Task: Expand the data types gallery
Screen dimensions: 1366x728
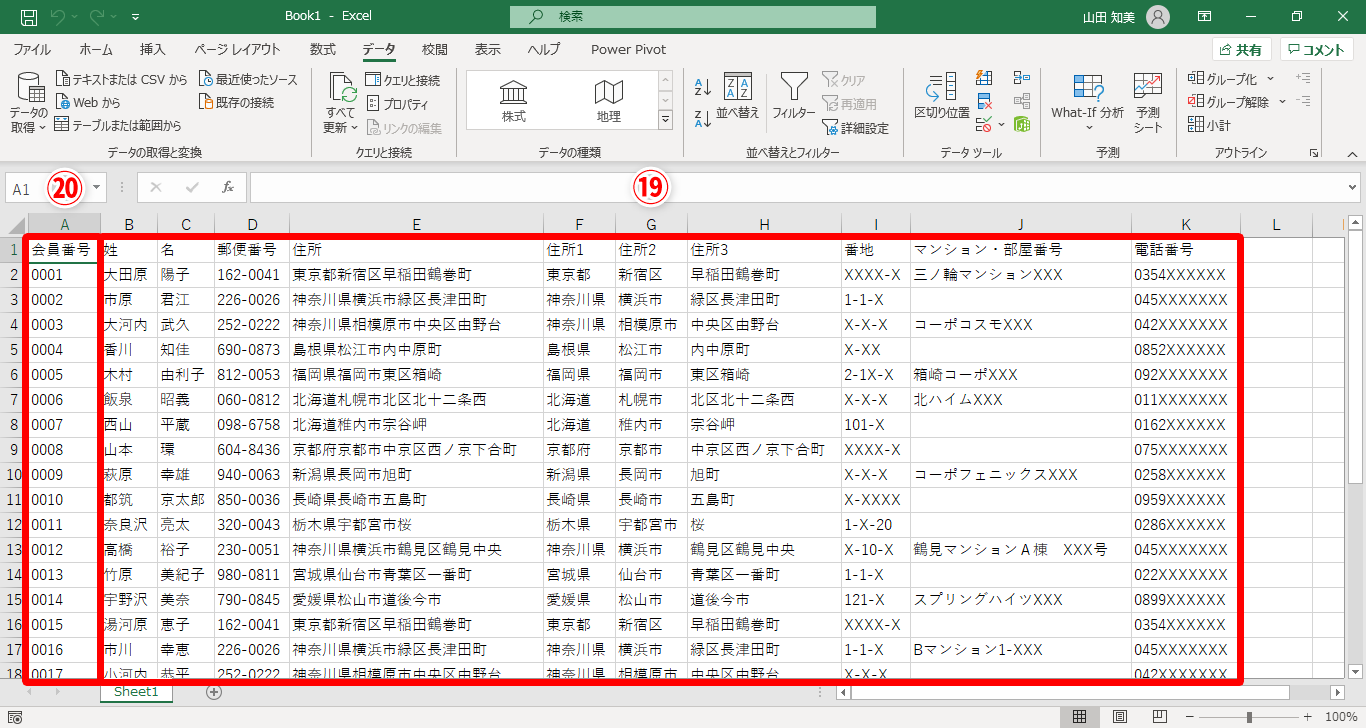Action: click(665, 120)
